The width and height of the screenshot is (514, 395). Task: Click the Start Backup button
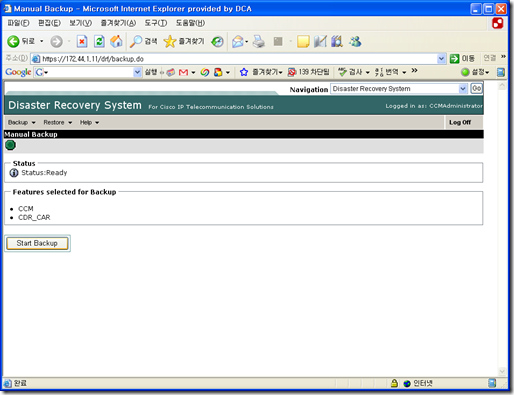point(37,243)
